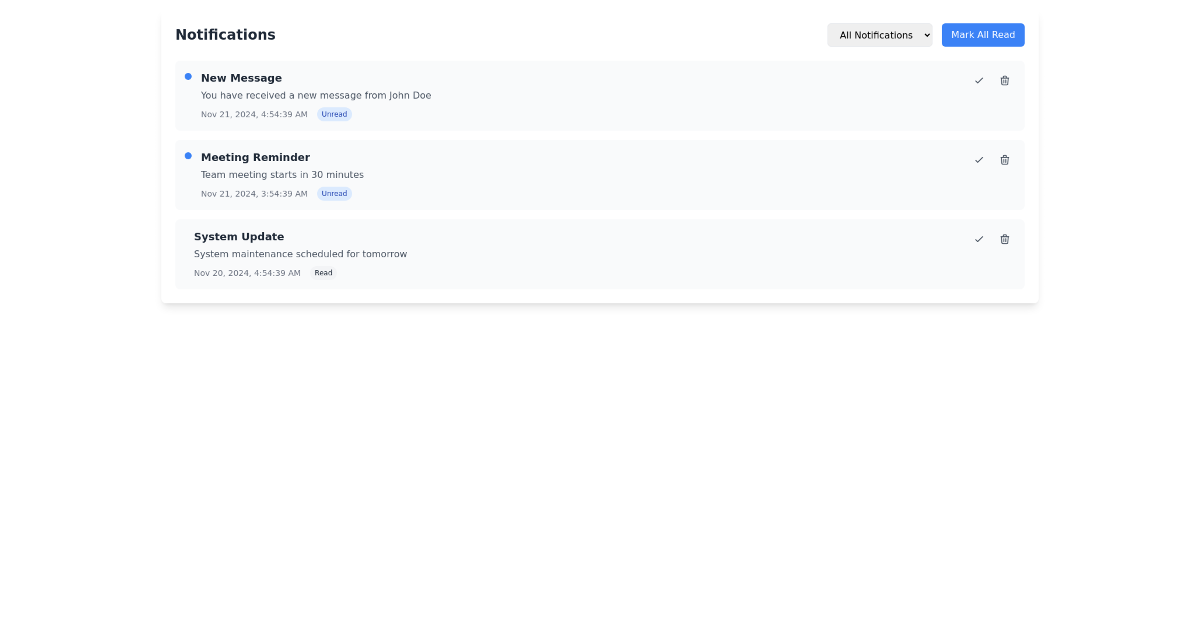Expand the filter selector to change notification view
The height and width of the screenshot is (630, 1200).
(879, 34)
